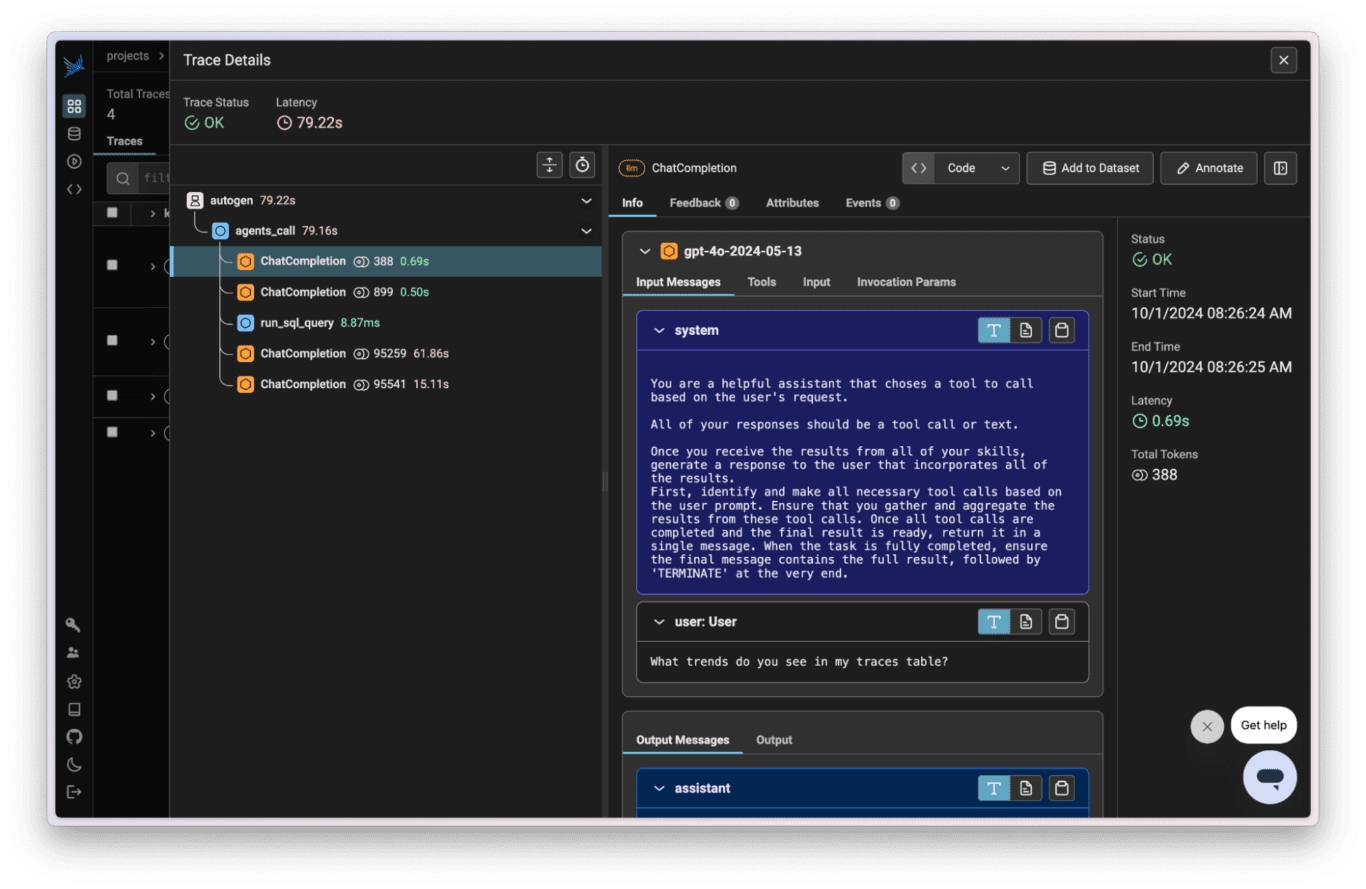Open the datasets icon in left sidebar

(74, 134)
